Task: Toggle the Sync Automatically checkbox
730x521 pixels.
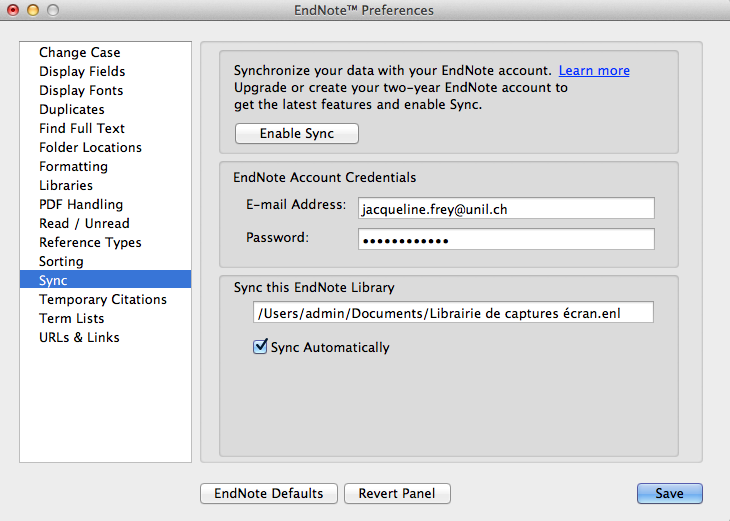Action: [261, 348]
